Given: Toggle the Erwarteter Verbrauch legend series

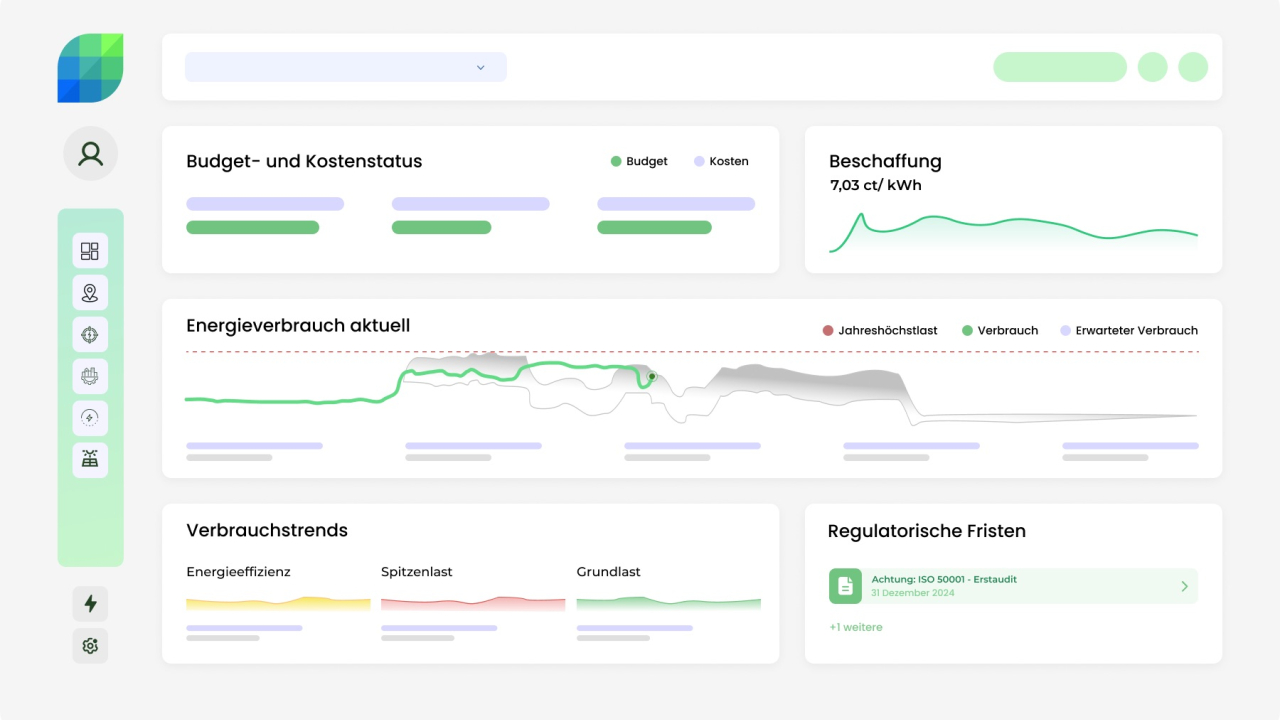Looking at the screenshot, I should pyautogui.click(x=1129, y=330).
